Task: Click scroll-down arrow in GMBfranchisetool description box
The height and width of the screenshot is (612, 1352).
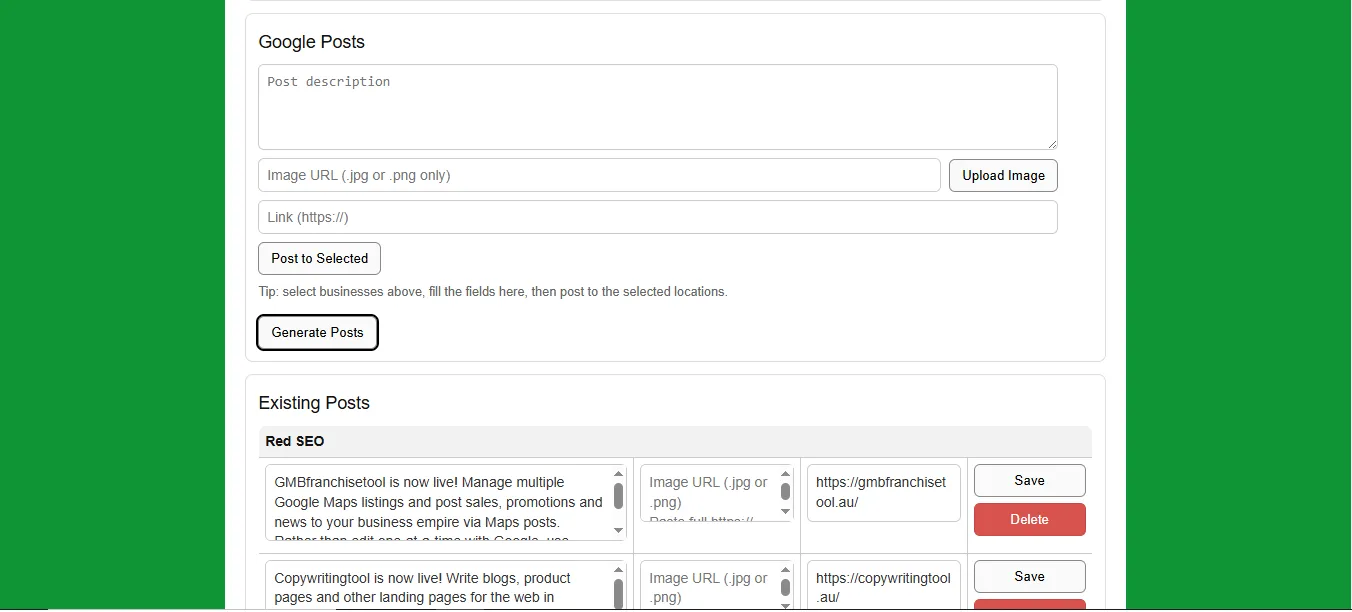Action: (618, 532)
